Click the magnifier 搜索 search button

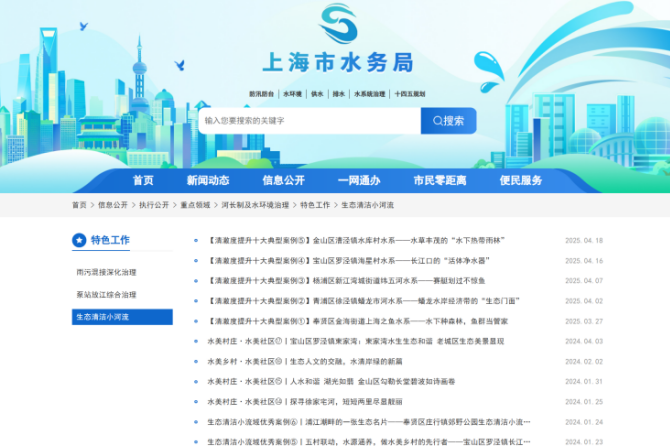click(448, 121)
